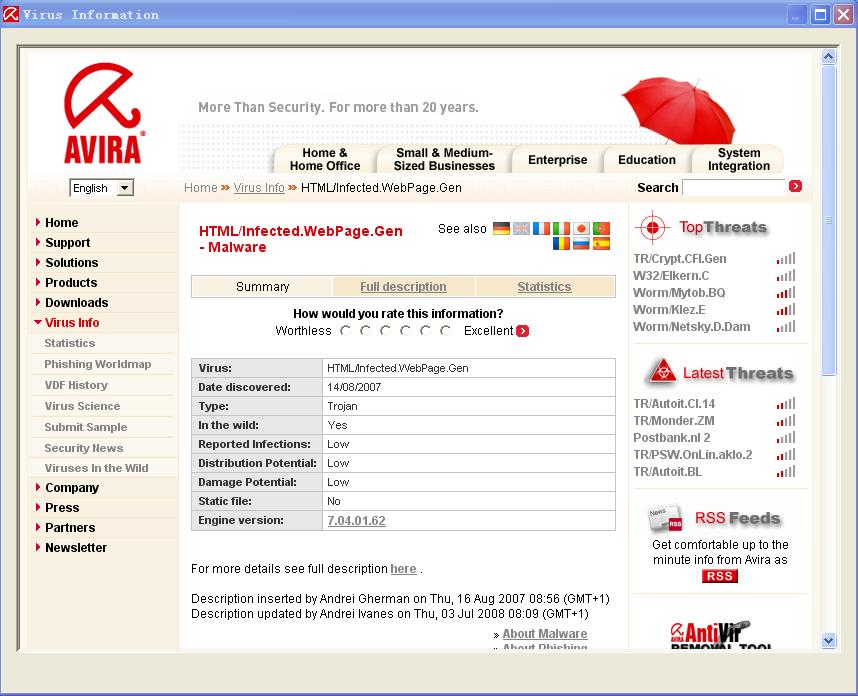
Task: Open the TR/PSW.OnLin.aklo.2 threat link
Action: [693, 455]
